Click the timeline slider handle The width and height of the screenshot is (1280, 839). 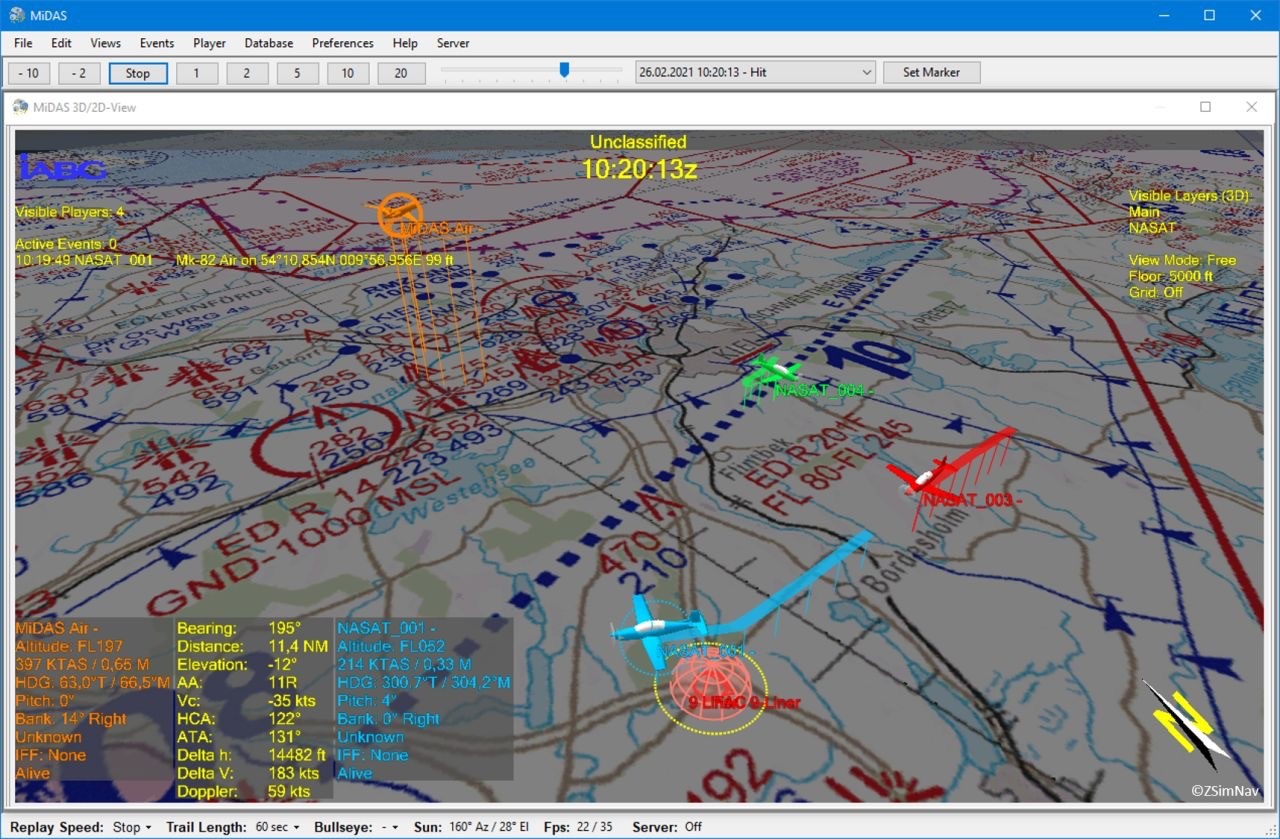[564, 70]
